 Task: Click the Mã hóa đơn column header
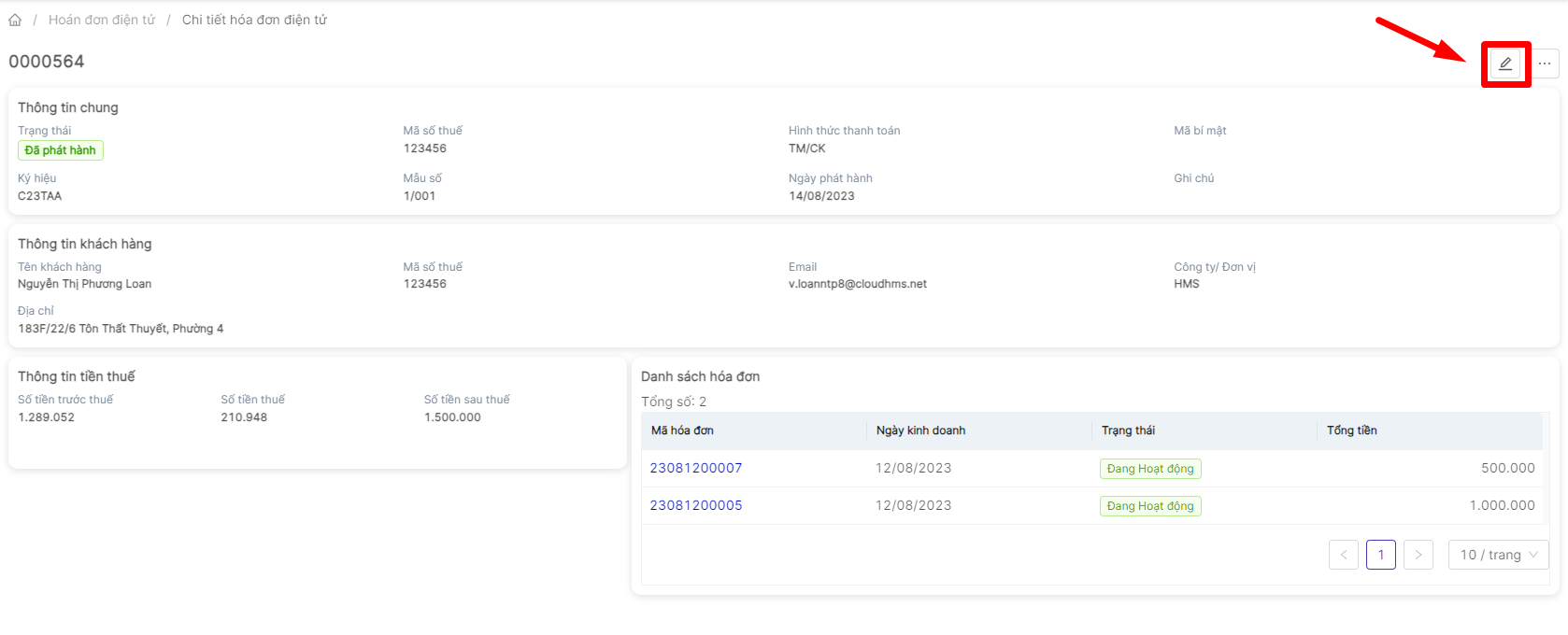682,430
